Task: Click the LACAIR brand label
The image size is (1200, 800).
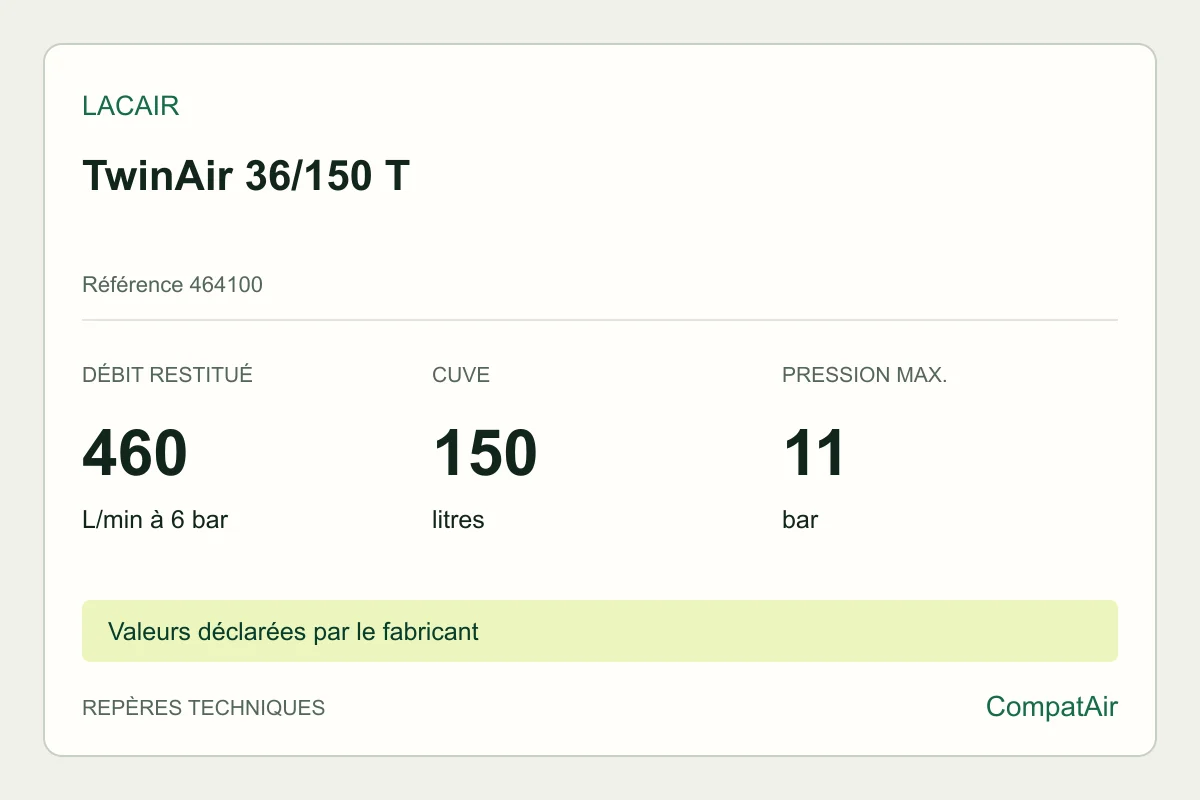Action: point(131,106)
